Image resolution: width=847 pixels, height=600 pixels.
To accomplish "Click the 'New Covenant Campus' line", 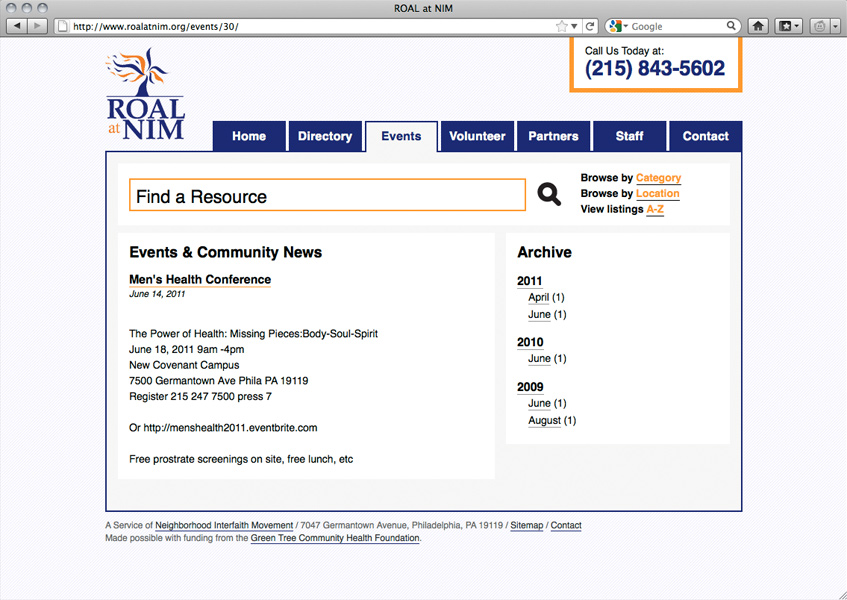I will (x=184, y=365).
